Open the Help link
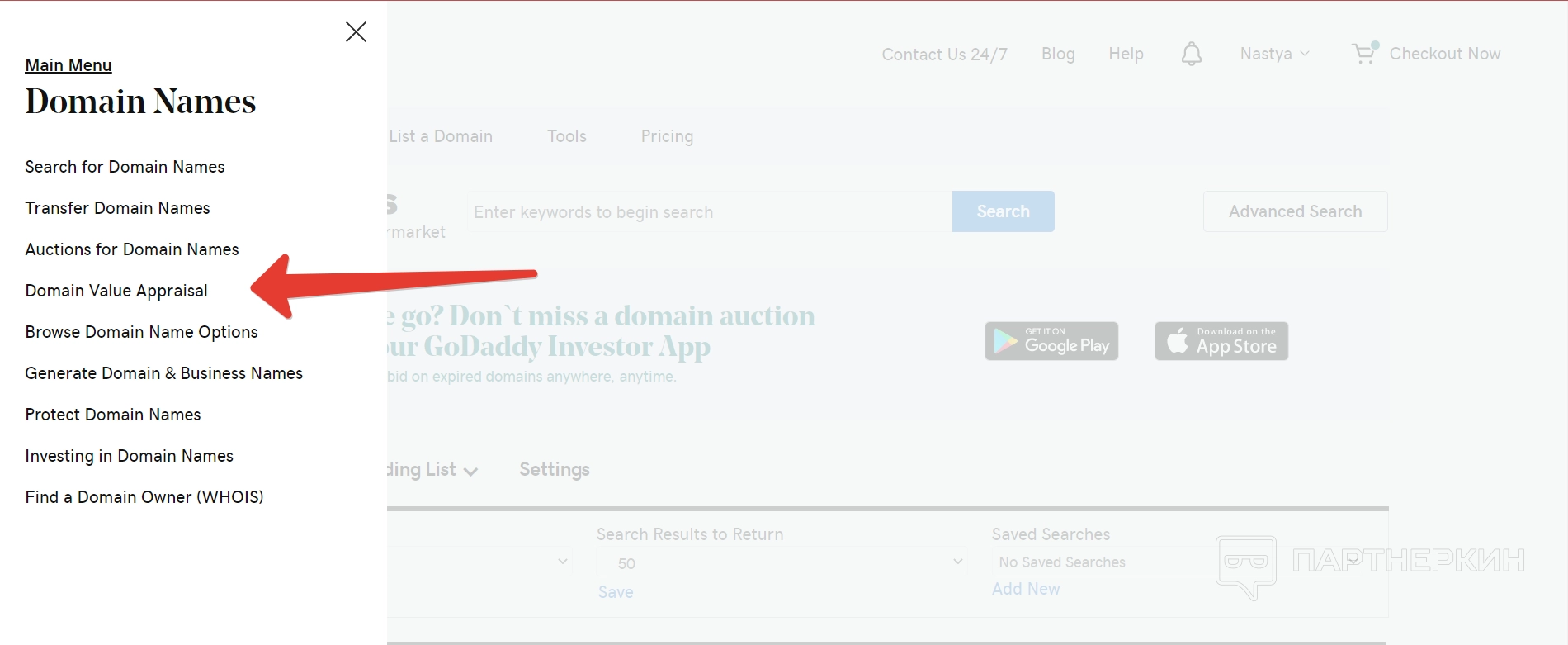This screenshot has width=1568, height=645. 1126,54
